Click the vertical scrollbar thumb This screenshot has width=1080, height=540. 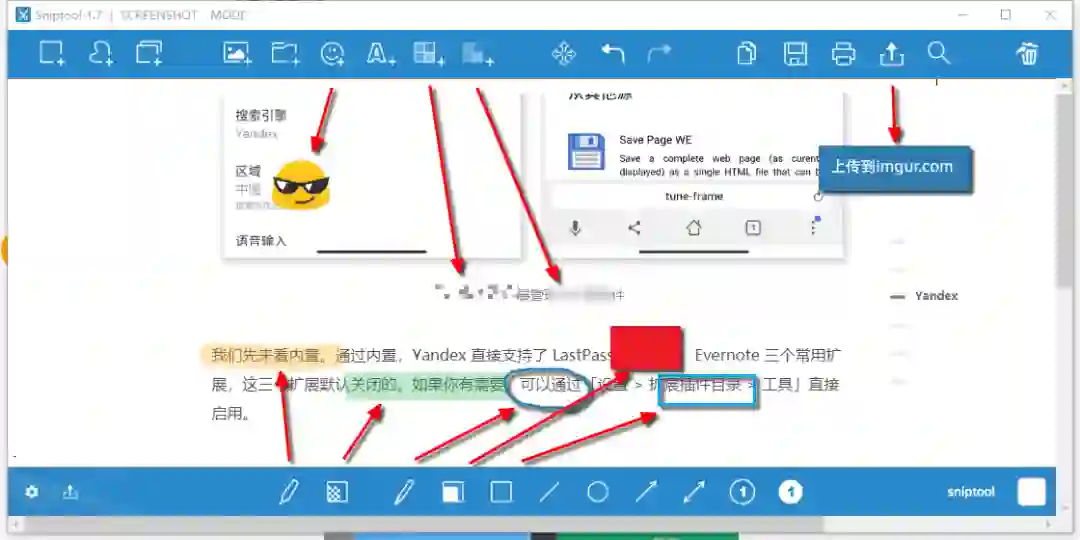[1065, 189]
